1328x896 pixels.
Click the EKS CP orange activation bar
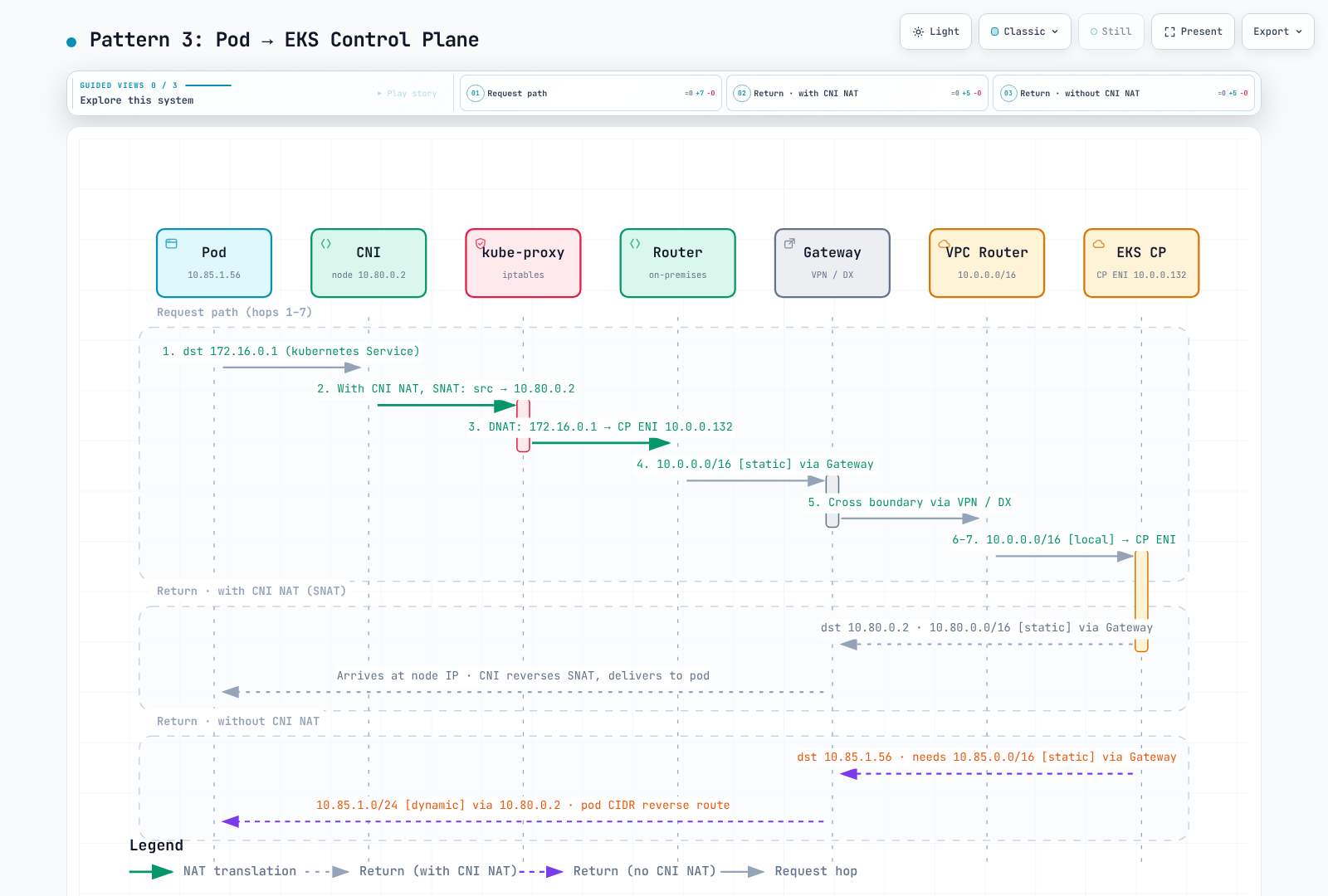1141,601
